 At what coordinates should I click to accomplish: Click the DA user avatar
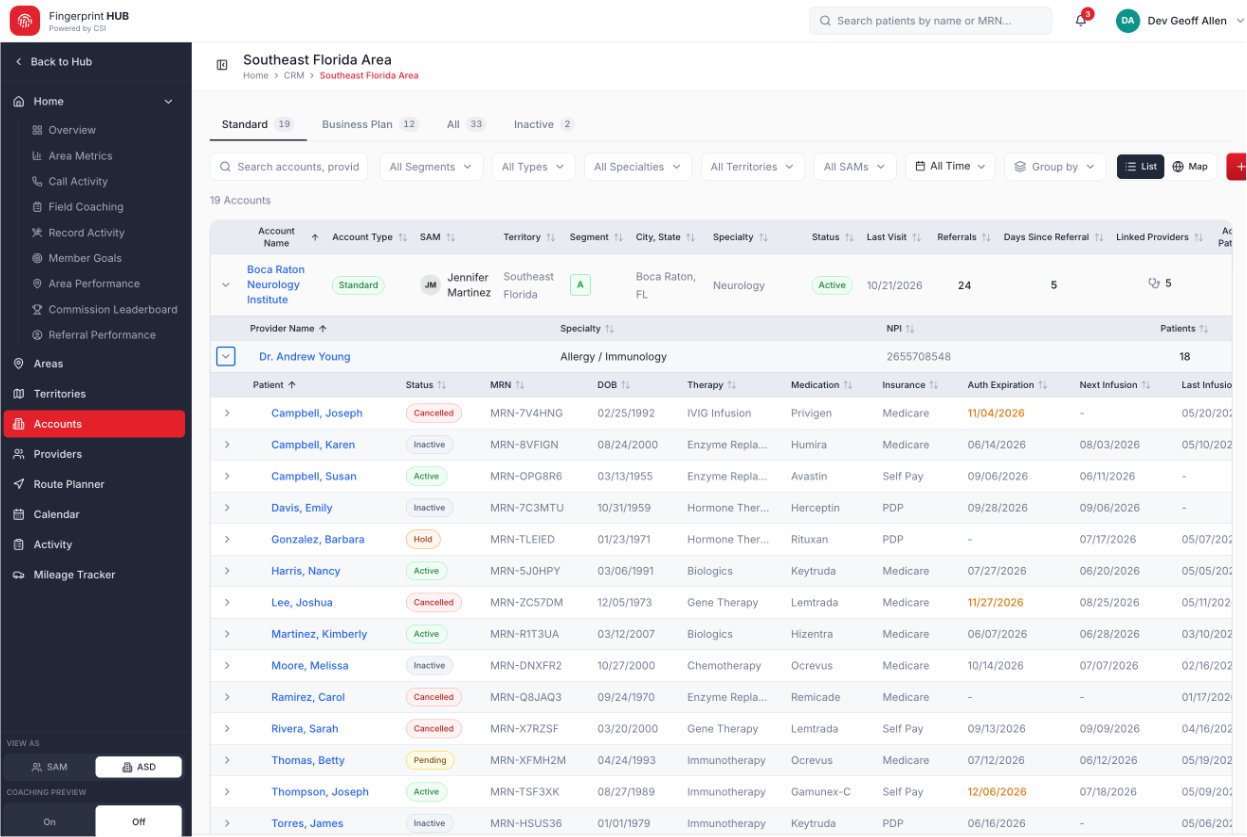[x=1128, y=20]
